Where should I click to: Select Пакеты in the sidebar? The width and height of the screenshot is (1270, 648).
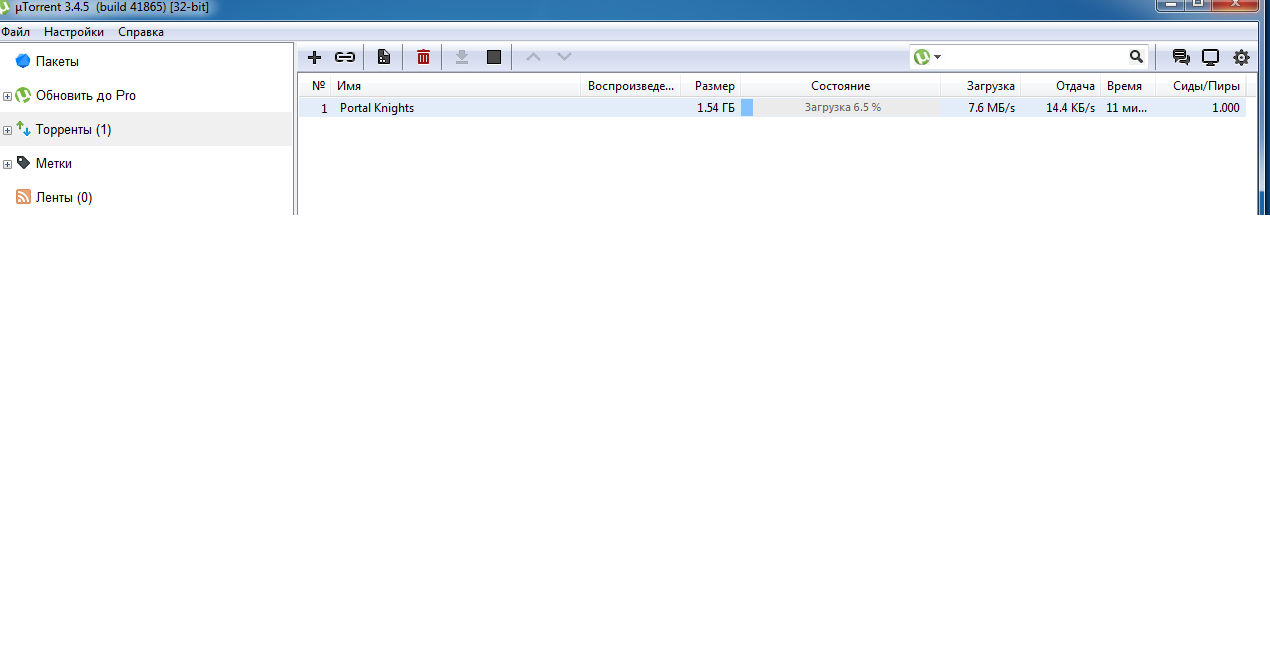point(57,62)
